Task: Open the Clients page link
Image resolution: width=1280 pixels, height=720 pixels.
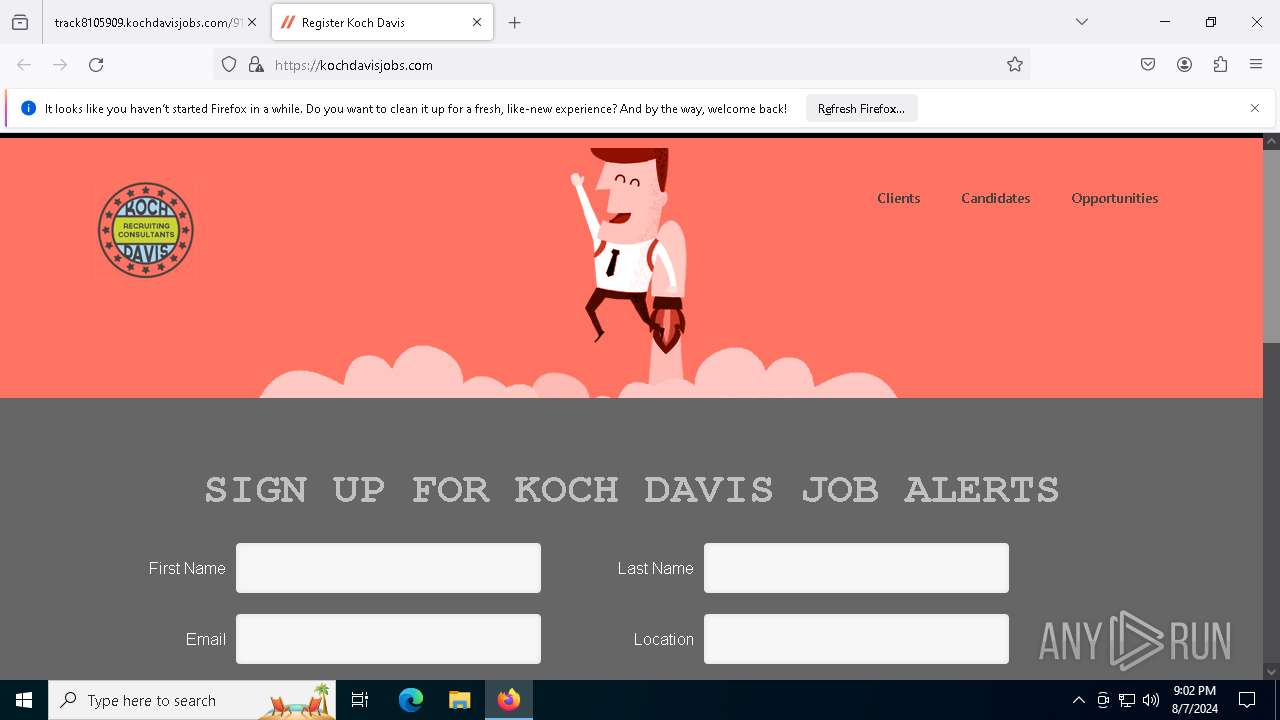Action: [898, 198]
